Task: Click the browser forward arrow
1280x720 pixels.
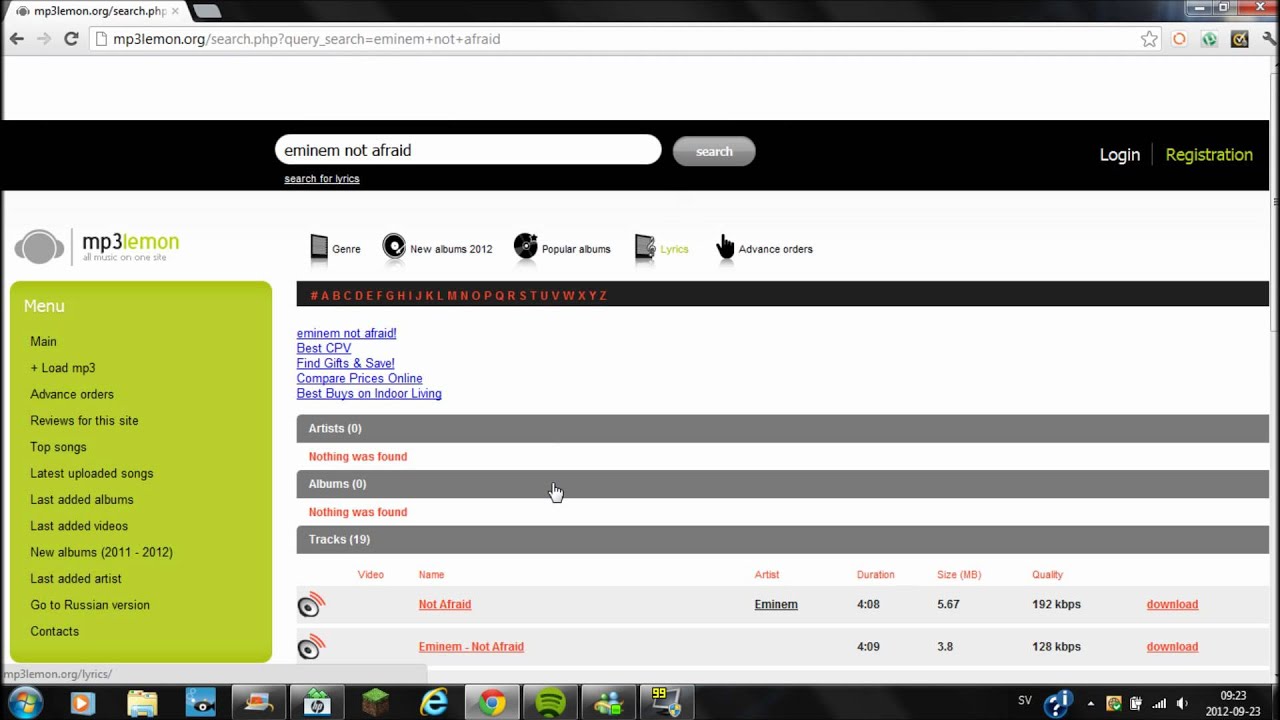Action: [43, 39]
